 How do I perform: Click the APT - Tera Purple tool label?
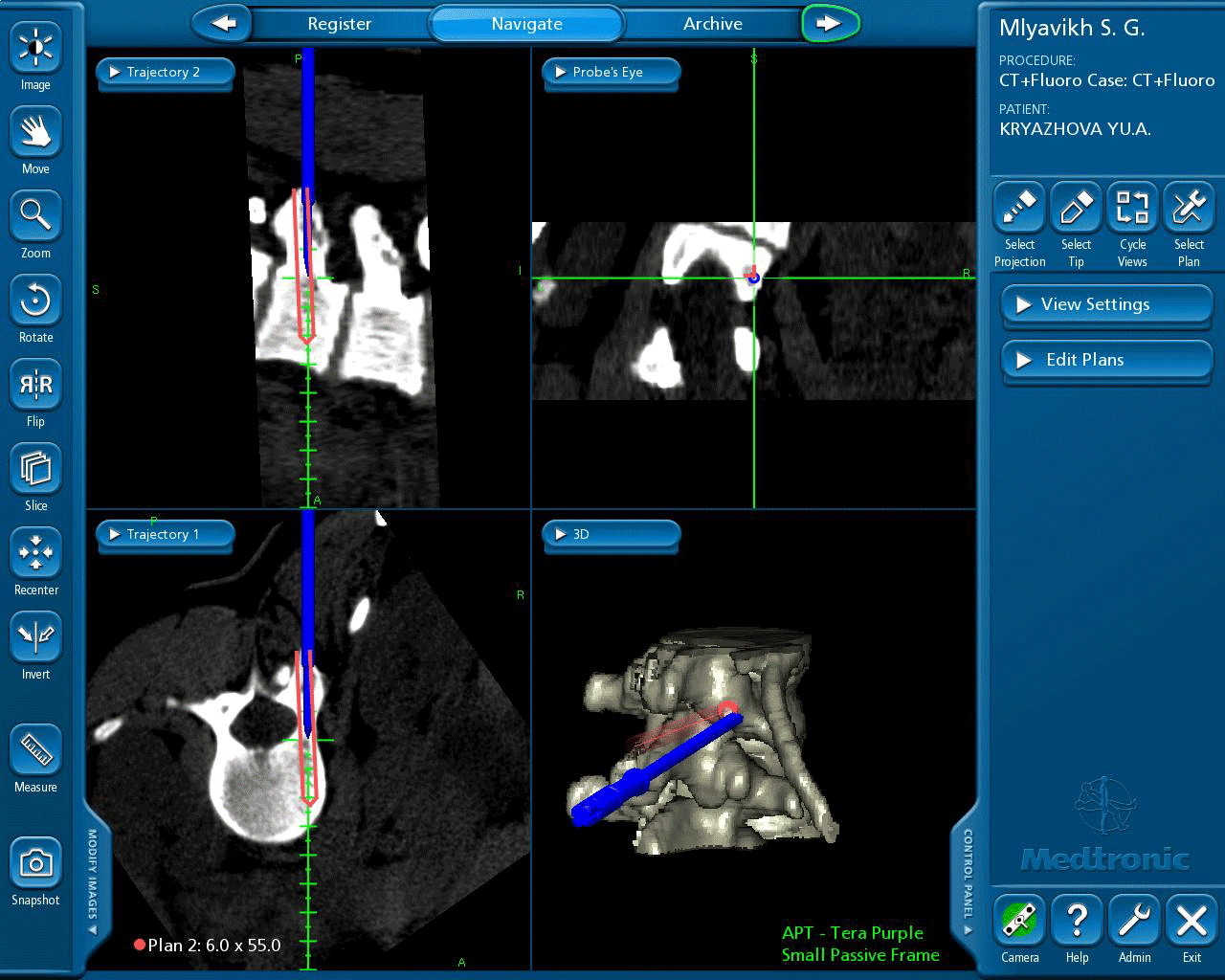853,933
